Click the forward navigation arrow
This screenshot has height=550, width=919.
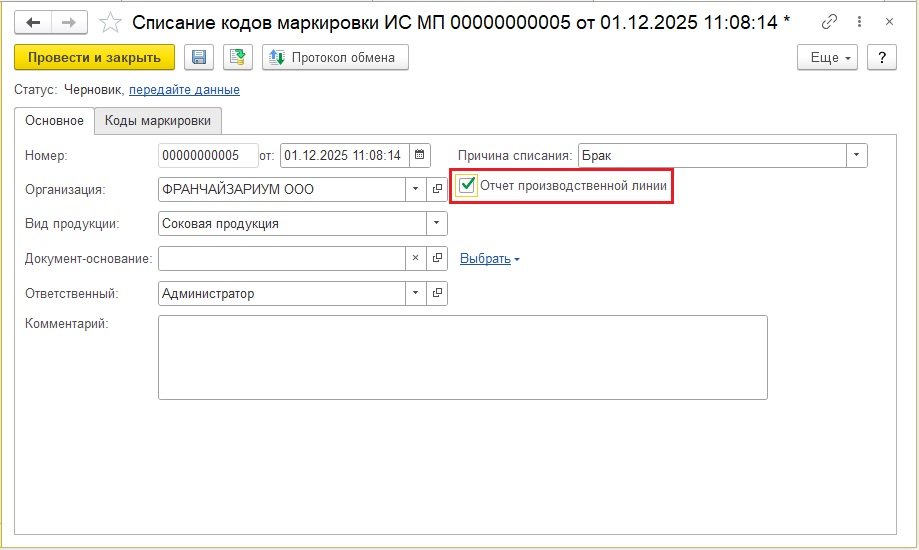pyautogui.click(x=69, y=22)
